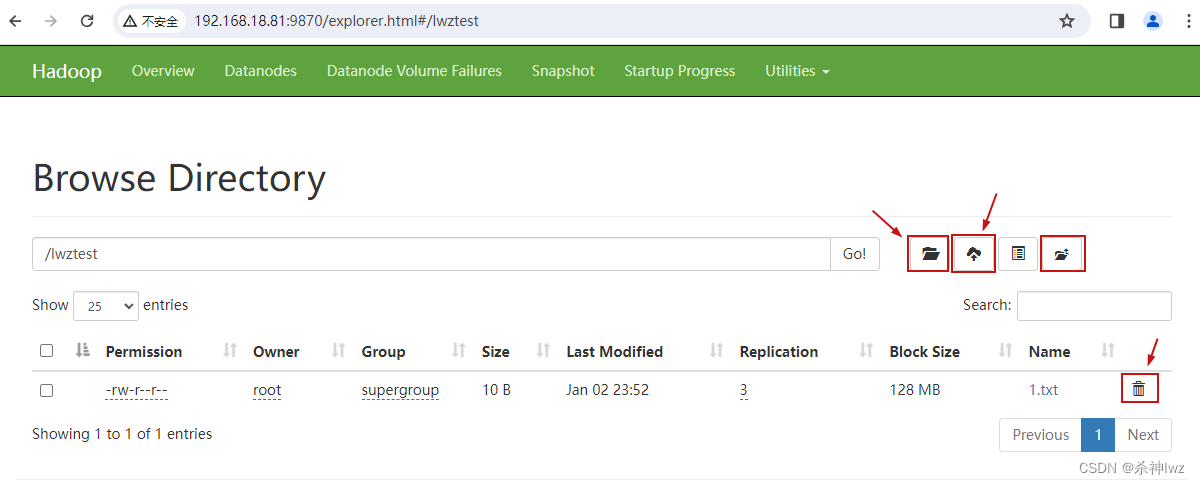Reload the page in the browser
This screenshot has width=1200, height=484.
coord(87,21)
